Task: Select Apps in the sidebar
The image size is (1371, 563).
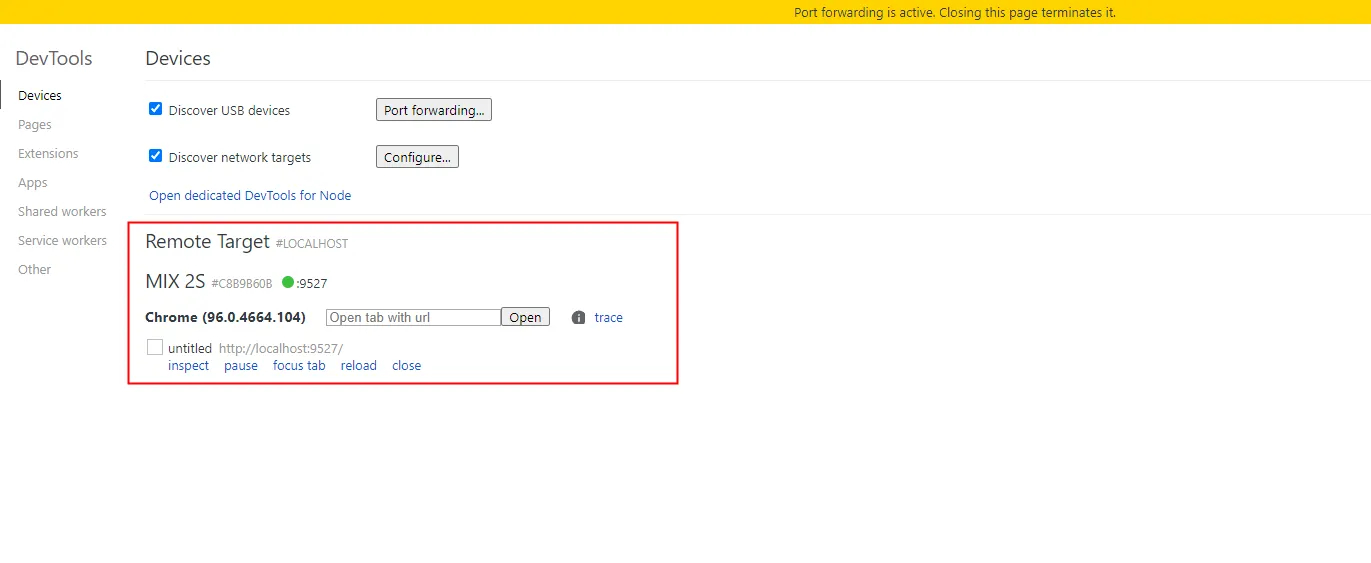Action: pos(33,183)
